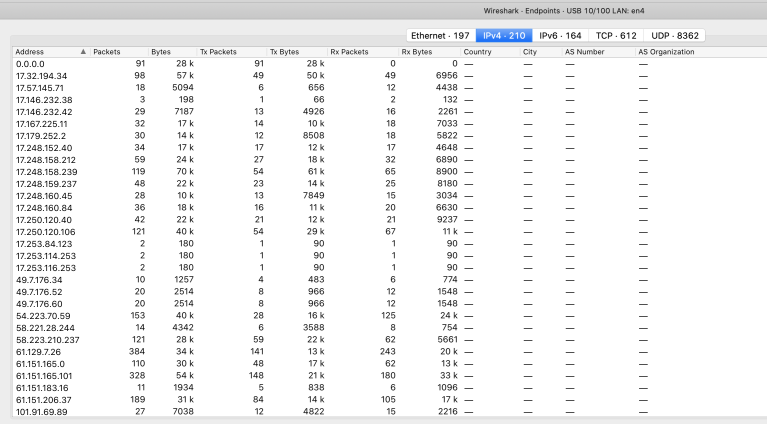
Task: Sort by Rx Bytes column
Action: [417, 51]
